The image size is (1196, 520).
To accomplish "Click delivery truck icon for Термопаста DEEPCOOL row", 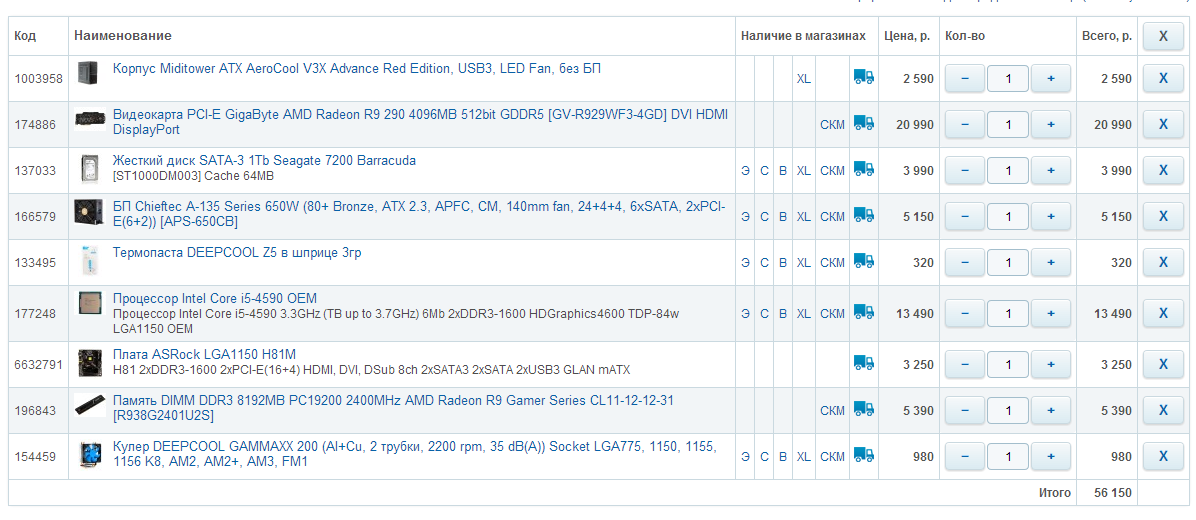I will (863, 261).
